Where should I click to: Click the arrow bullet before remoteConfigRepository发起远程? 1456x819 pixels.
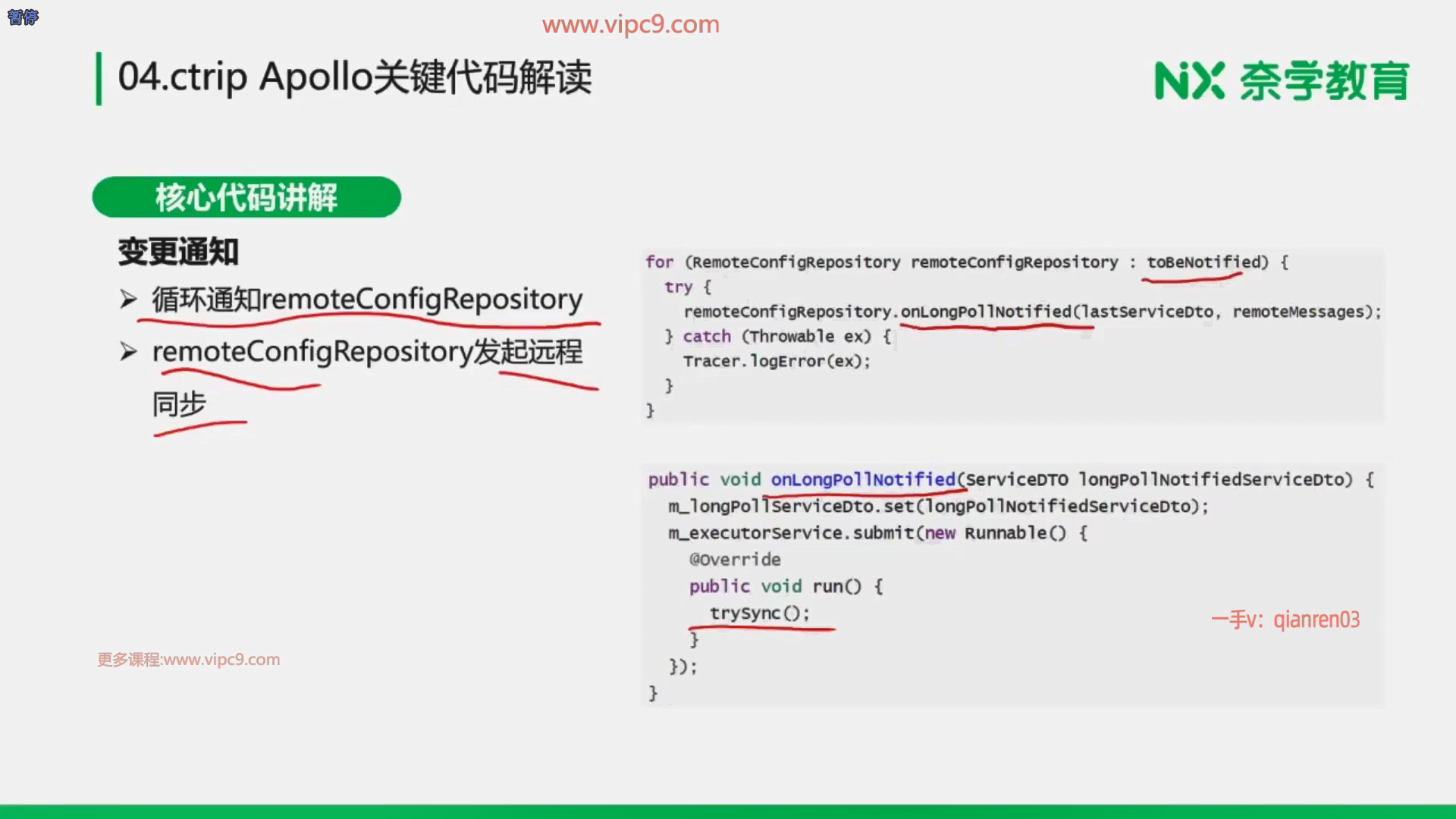pyautogui.click(x=127, y=352)
